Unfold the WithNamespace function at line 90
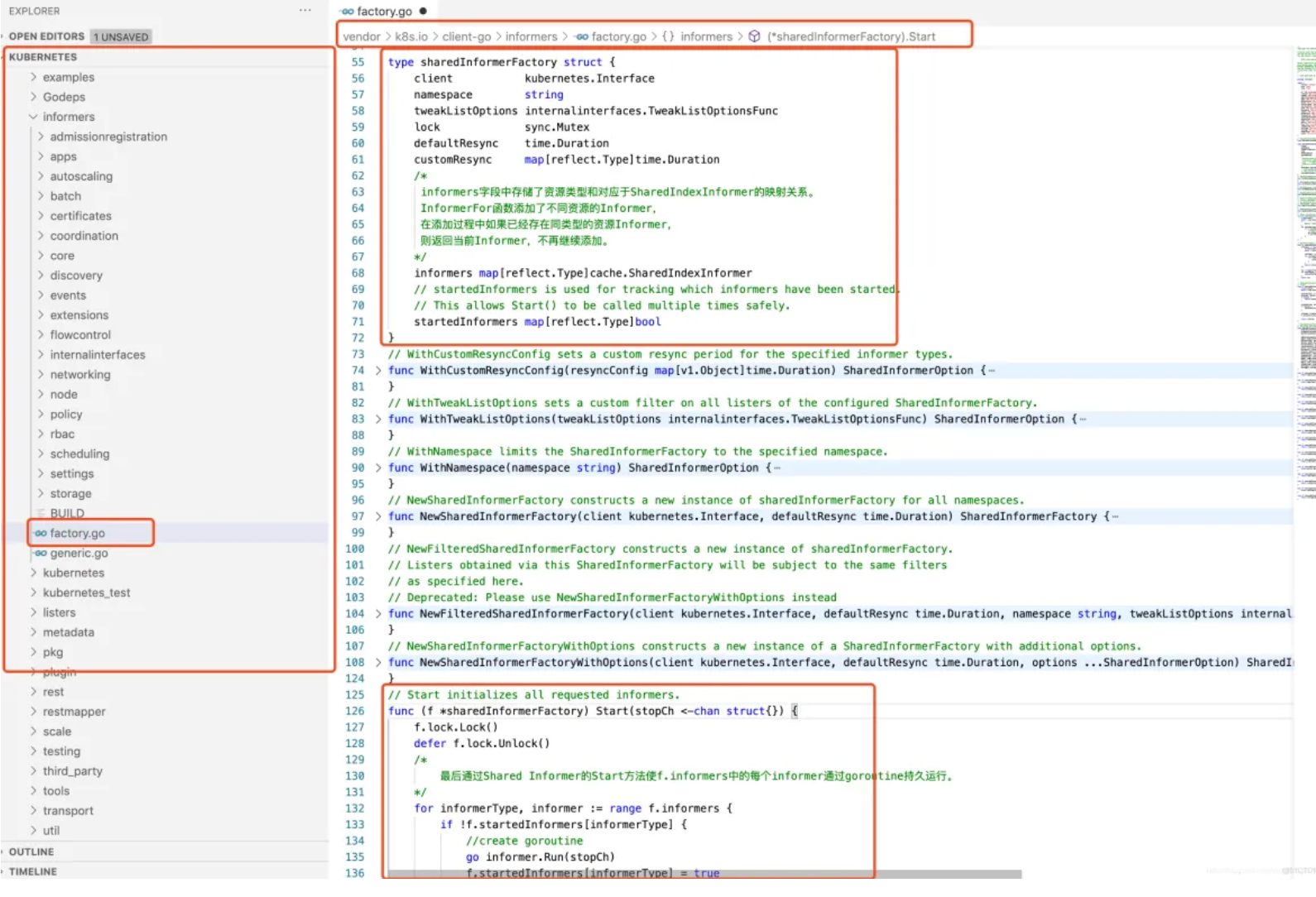Screen dimensions: 1316x897 (378, 468)
